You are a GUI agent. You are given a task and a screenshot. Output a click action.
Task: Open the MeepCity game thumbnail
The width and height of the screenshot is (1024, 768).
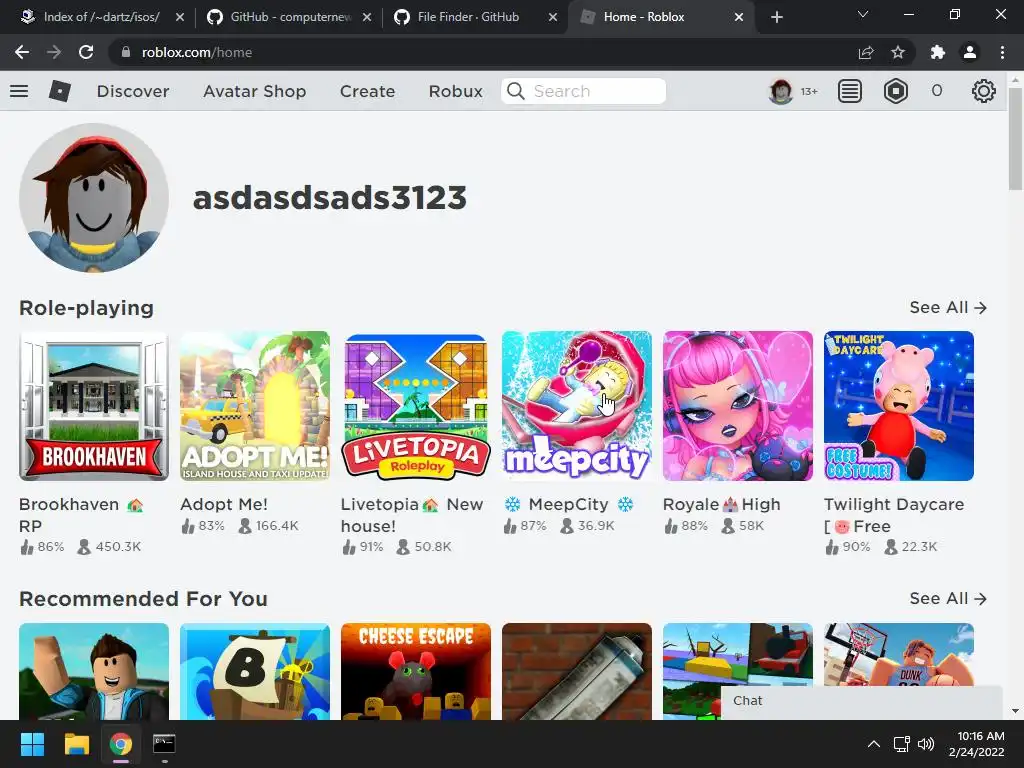click(x=577, y=406)
